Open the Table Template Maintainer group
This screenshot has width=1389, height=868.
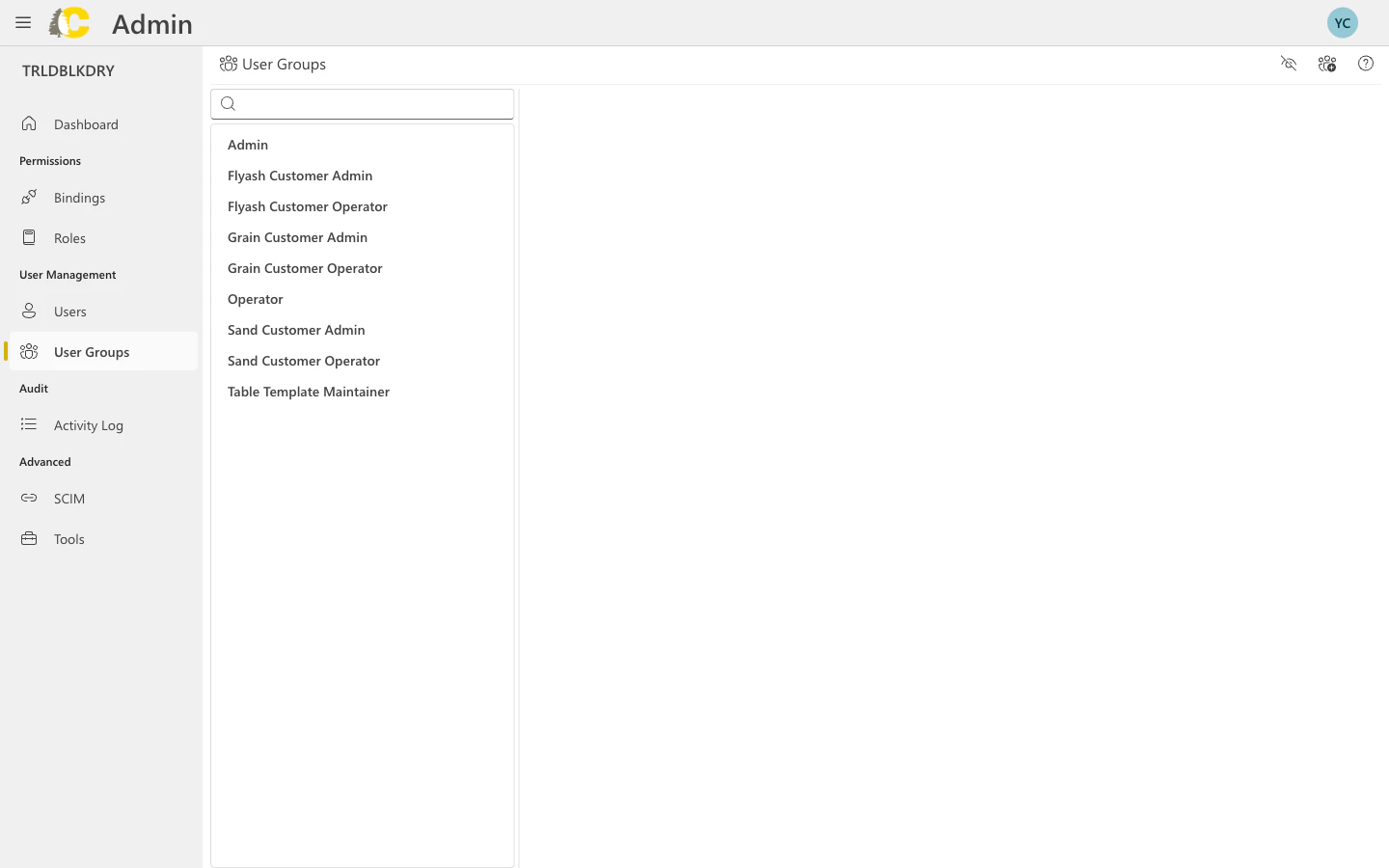tap(309, 392)
